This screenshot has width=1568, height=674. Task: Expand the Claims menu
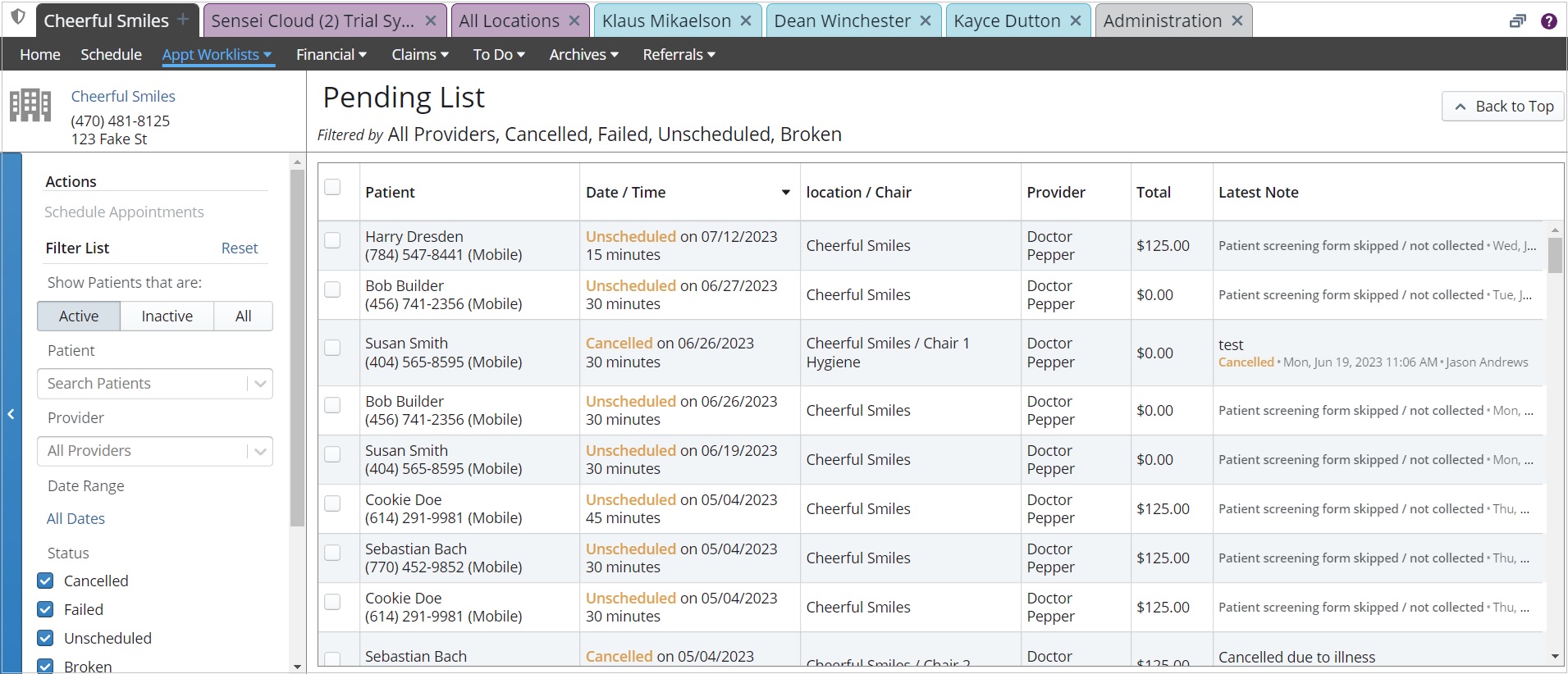click(420, 54)
